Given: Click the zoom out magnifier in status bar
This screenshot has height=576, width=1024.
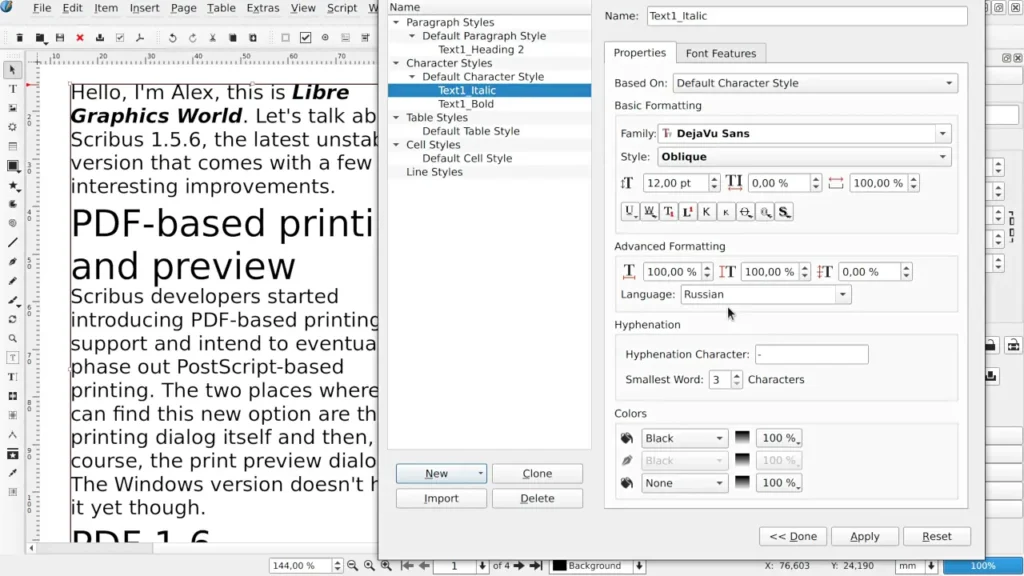Looking at the screenshot, I should (353, 566).
